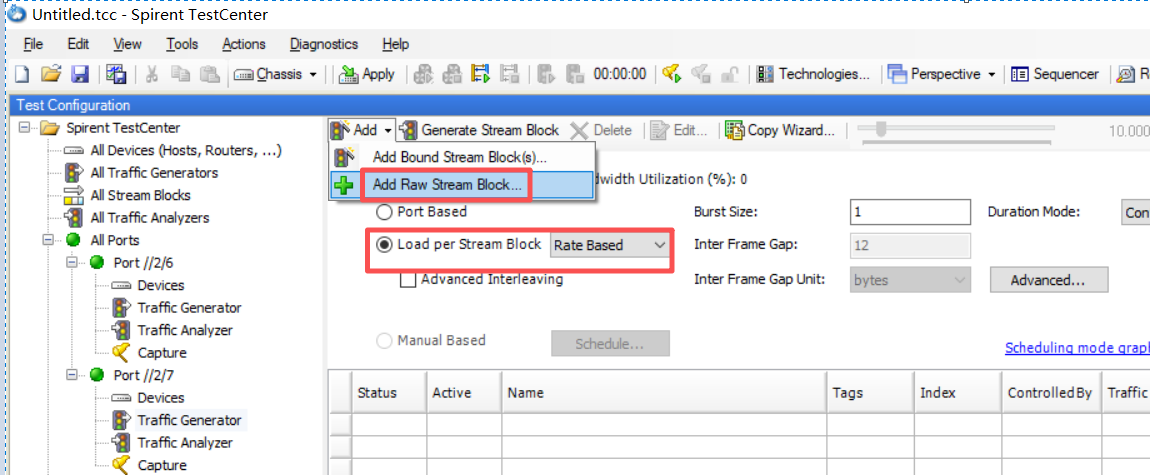Open the Tools menu
This screenshot has height=475, width=1150.
click(182, 44)
